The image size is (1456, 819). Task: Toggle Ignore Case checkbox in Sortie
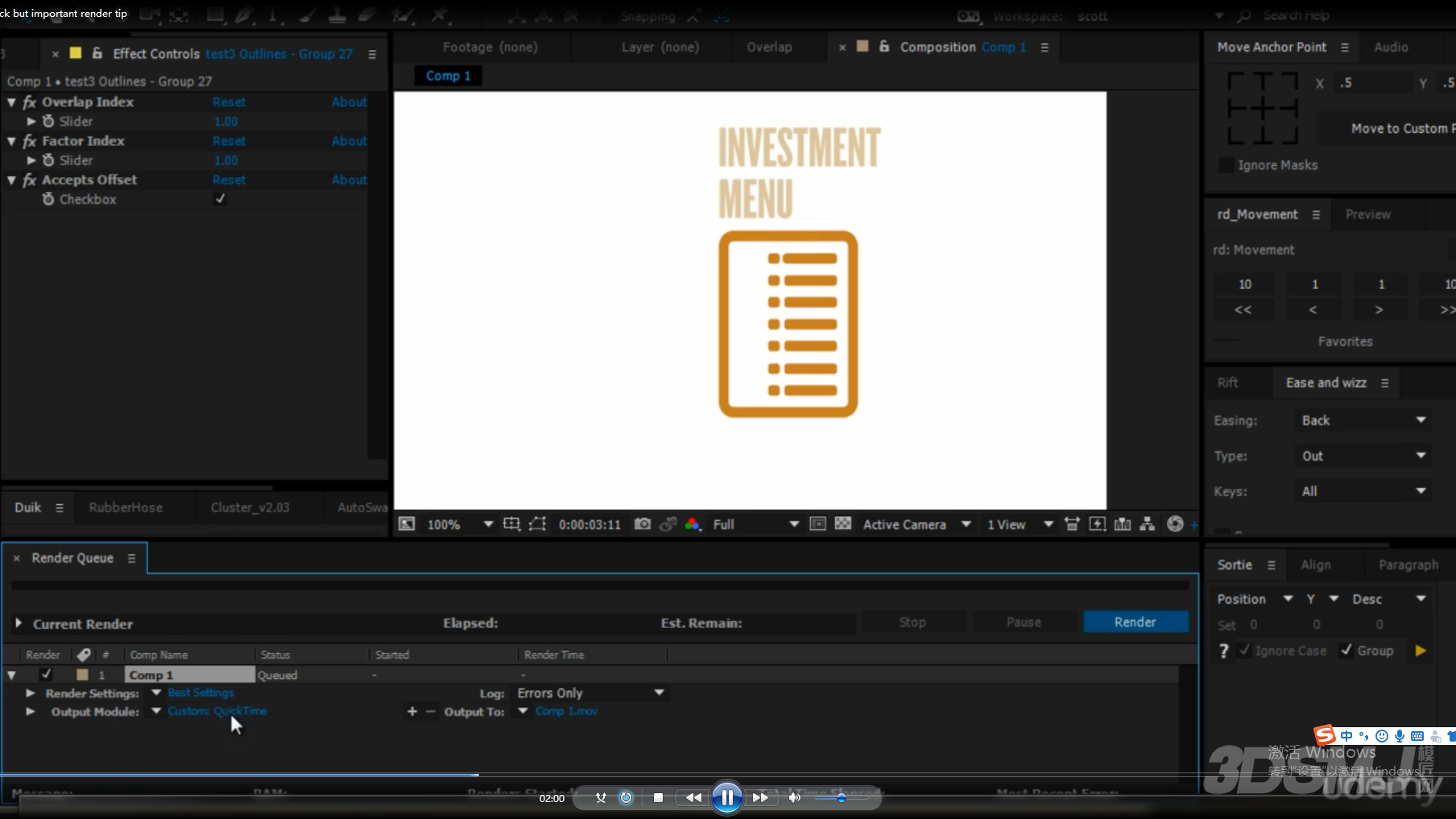click(1245, 650)
